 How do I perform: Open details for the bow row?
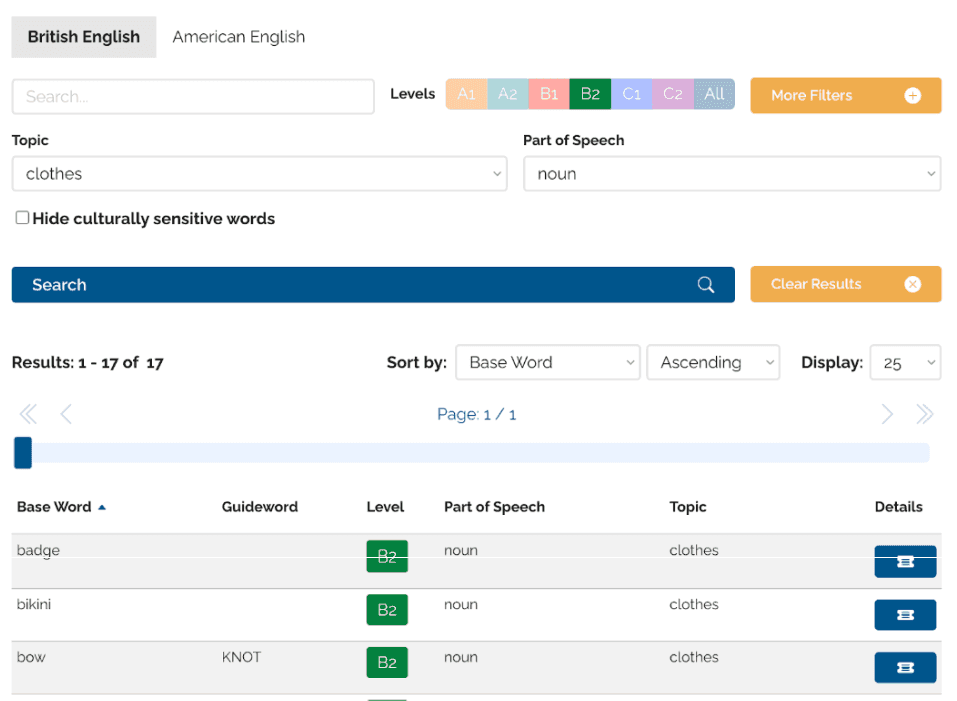coord(905,667)
